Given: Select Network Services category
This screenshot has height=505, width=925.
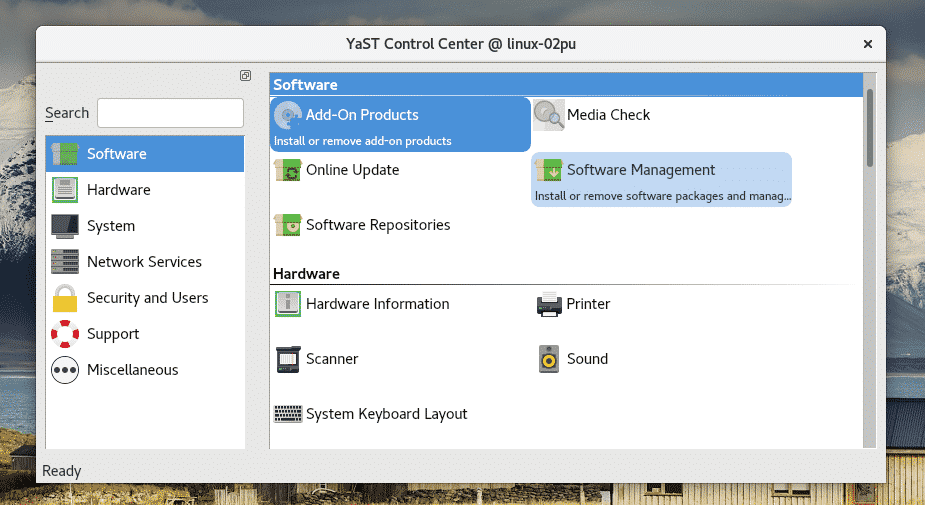Looking at the screenshot, I should (145, 262).
